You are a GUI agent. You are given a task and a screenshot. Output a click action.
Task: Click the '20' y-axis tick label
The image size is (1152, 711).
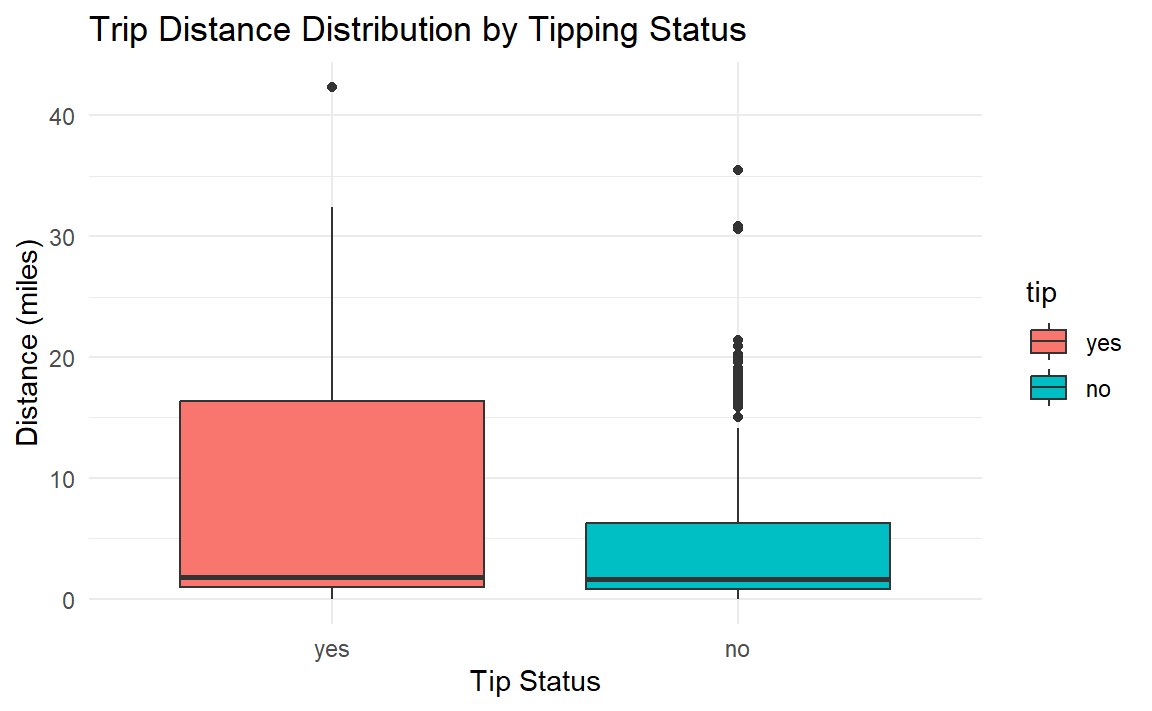coord(61,357)
